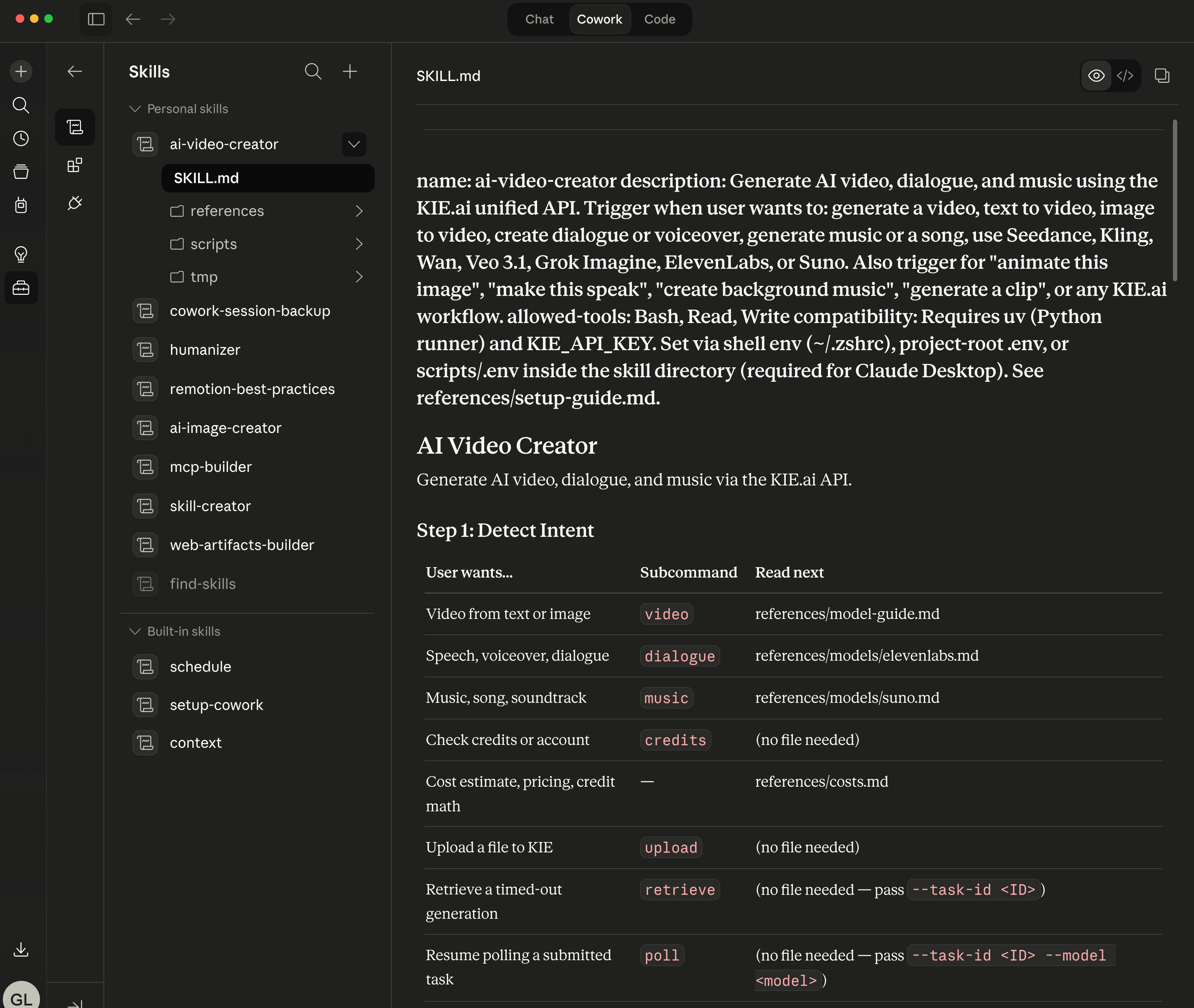Switch to rendered preview eye view
Image resolution: width=1194 pixels, height=1008 pixels.
(x=1096, y=75)
